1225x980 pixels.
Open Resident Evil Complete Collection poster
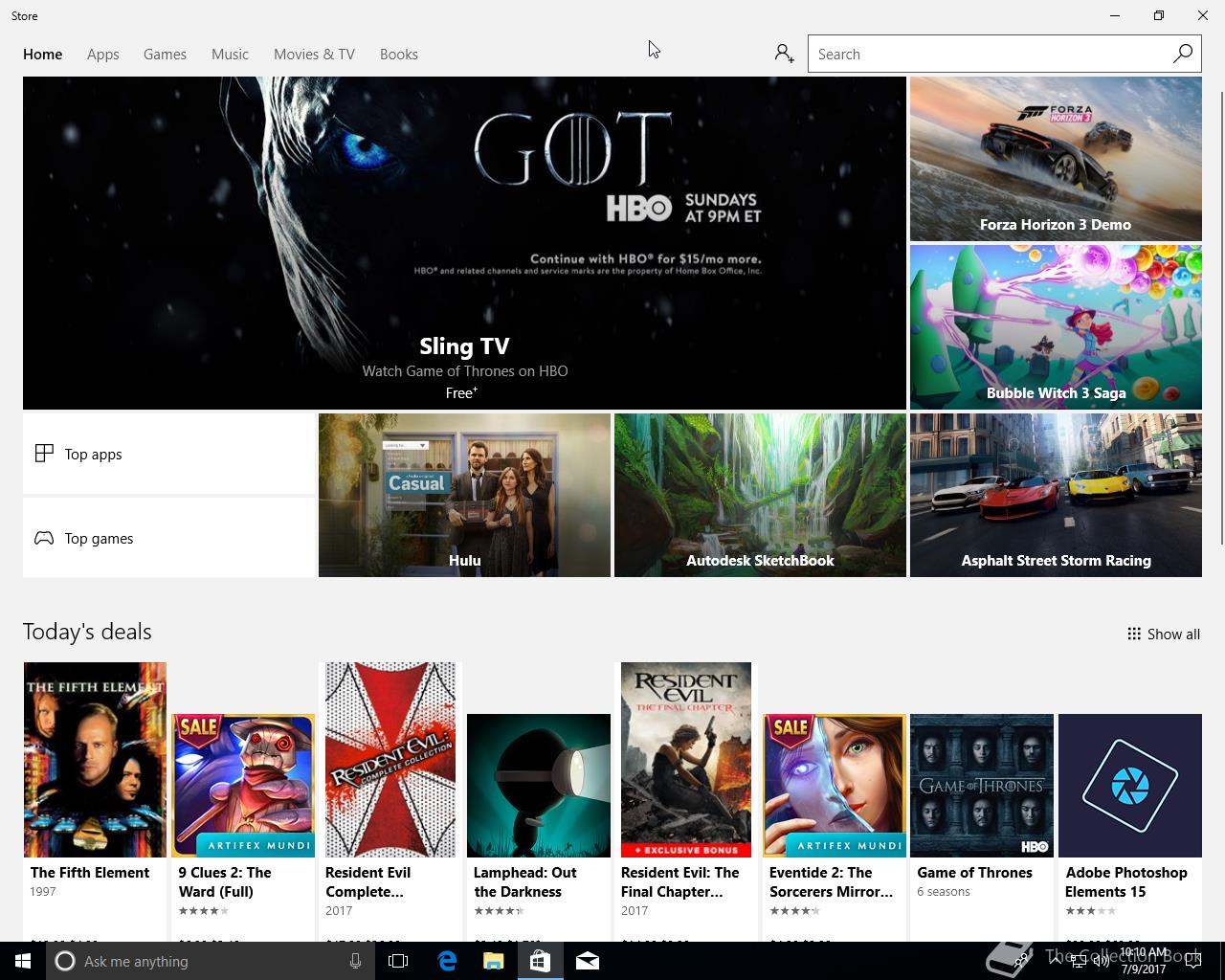pos(390,760)
